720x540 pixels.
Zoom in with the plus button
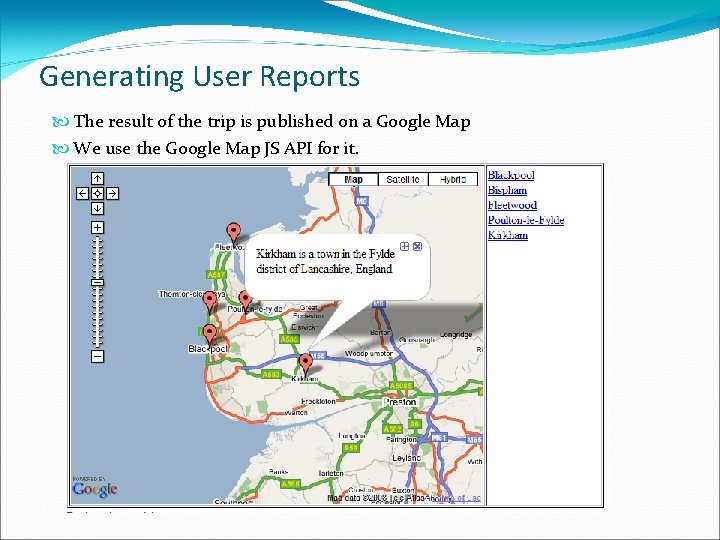tap(97, 227)
